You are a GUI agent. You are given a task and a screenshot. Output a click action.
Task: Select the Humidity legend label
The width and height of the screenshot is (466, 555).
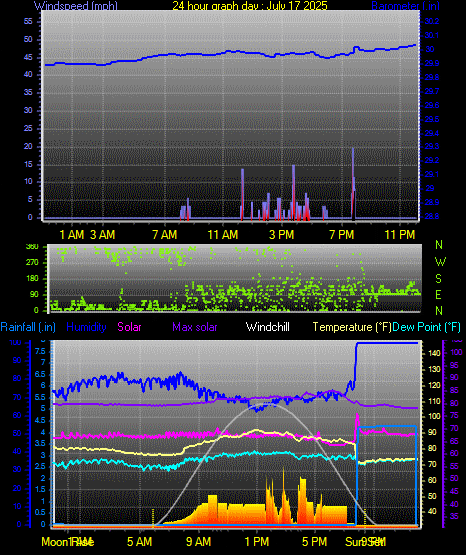click(x=86, y=327)
